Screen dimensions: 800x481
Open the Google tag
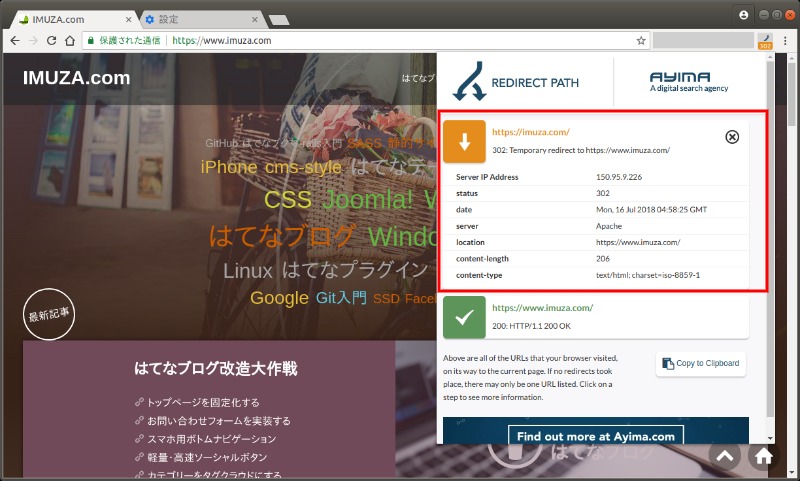279,298
